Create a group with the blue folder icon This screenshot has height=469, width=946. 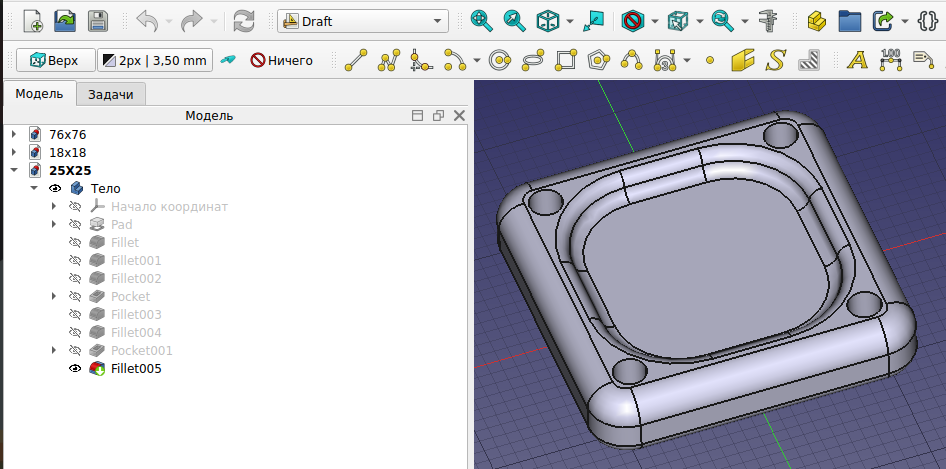849,21
